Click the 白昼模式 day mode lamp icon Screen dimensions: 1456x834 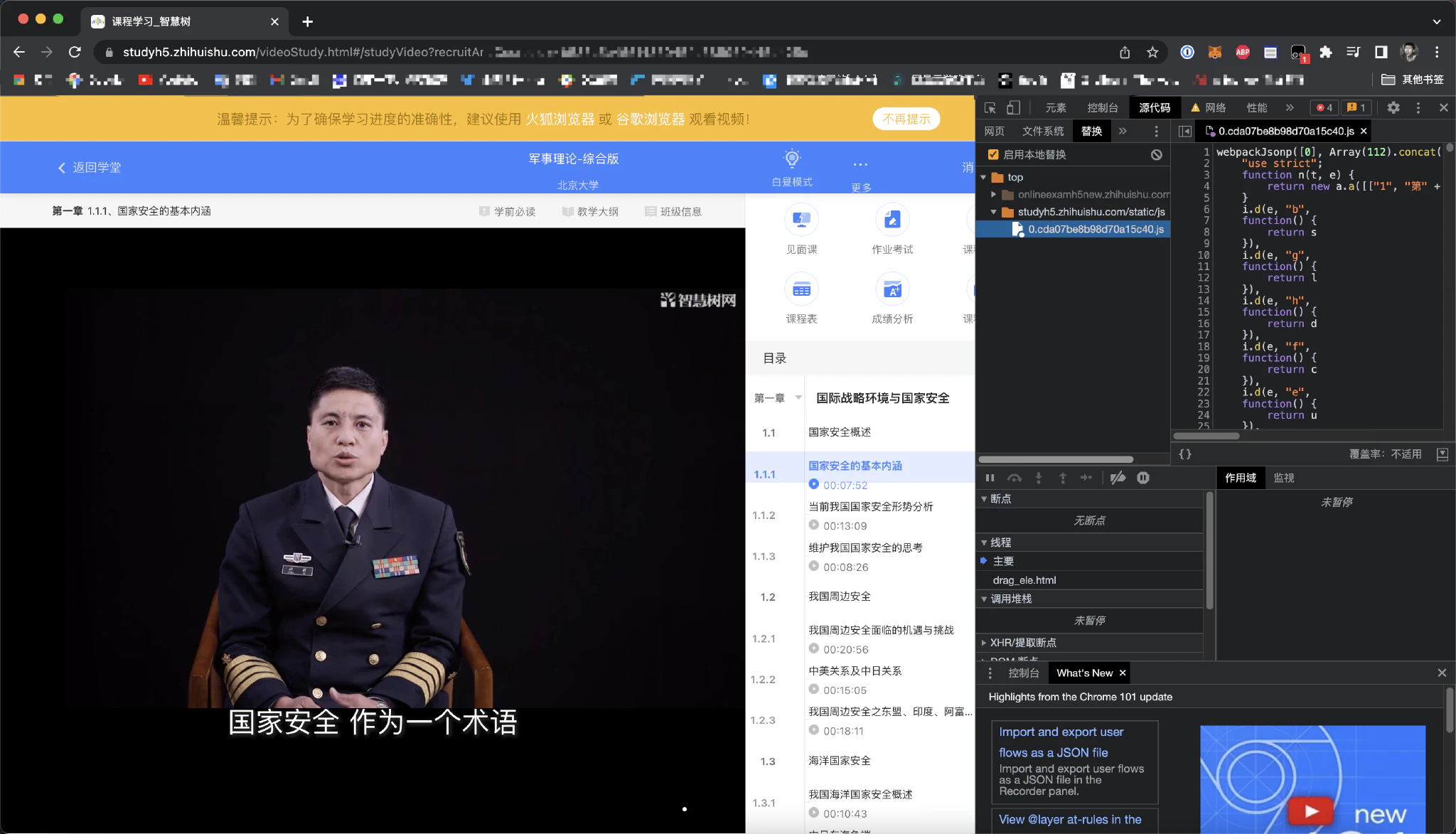793,158
